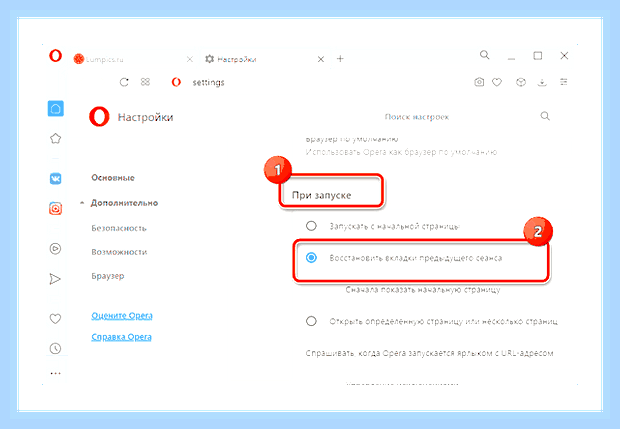Switch to the Lumpics.ru tab

click(x=99, y=59)
